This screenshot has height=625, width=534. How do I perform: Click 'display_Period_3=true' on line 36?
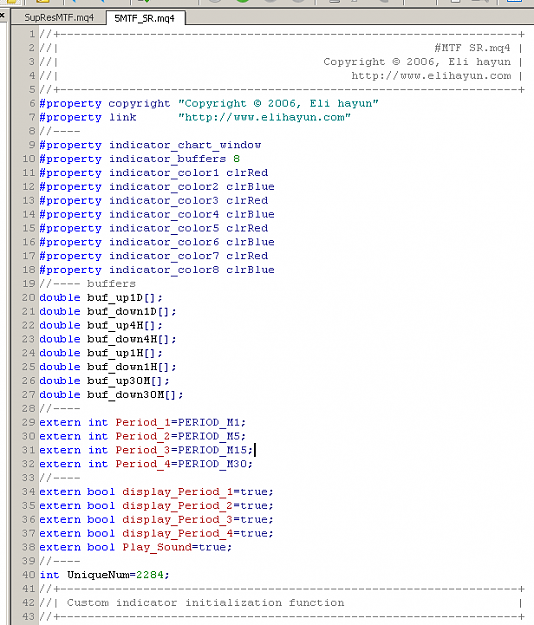coord(195,519)
